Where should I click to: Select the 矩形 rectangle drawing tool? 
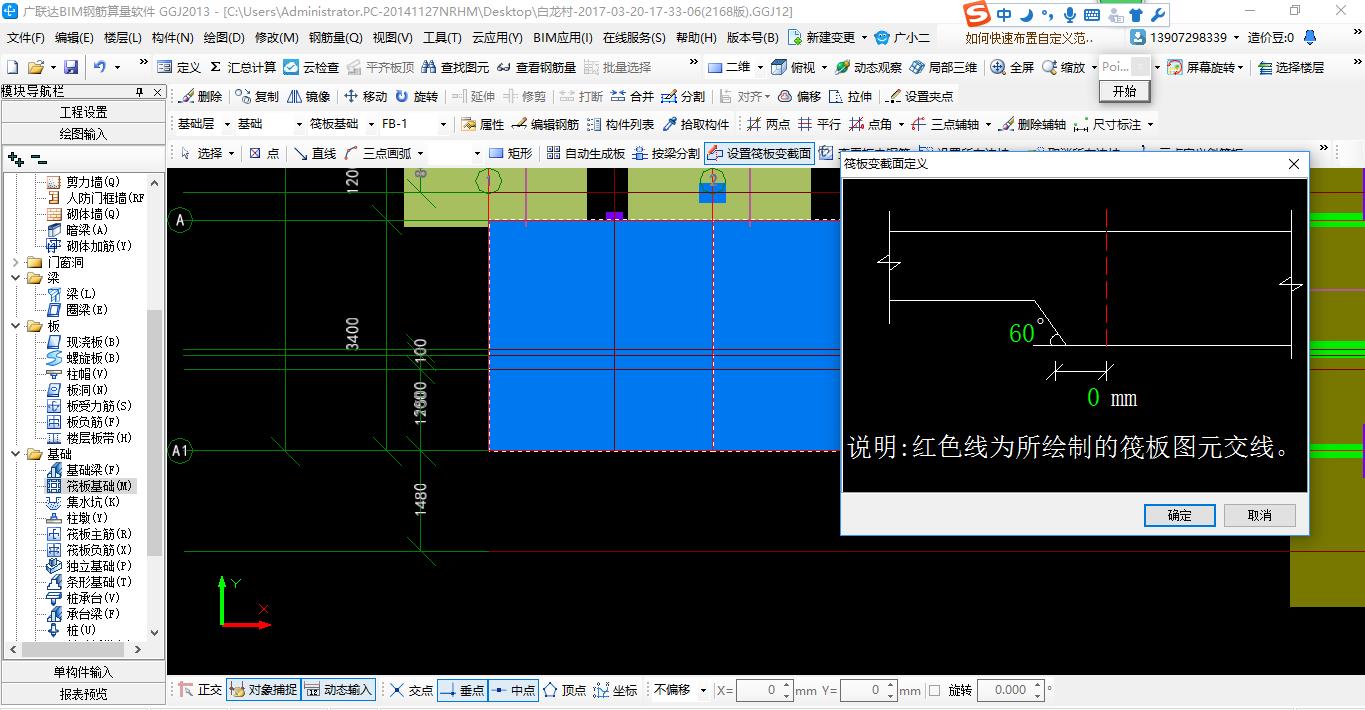point(511,153)
